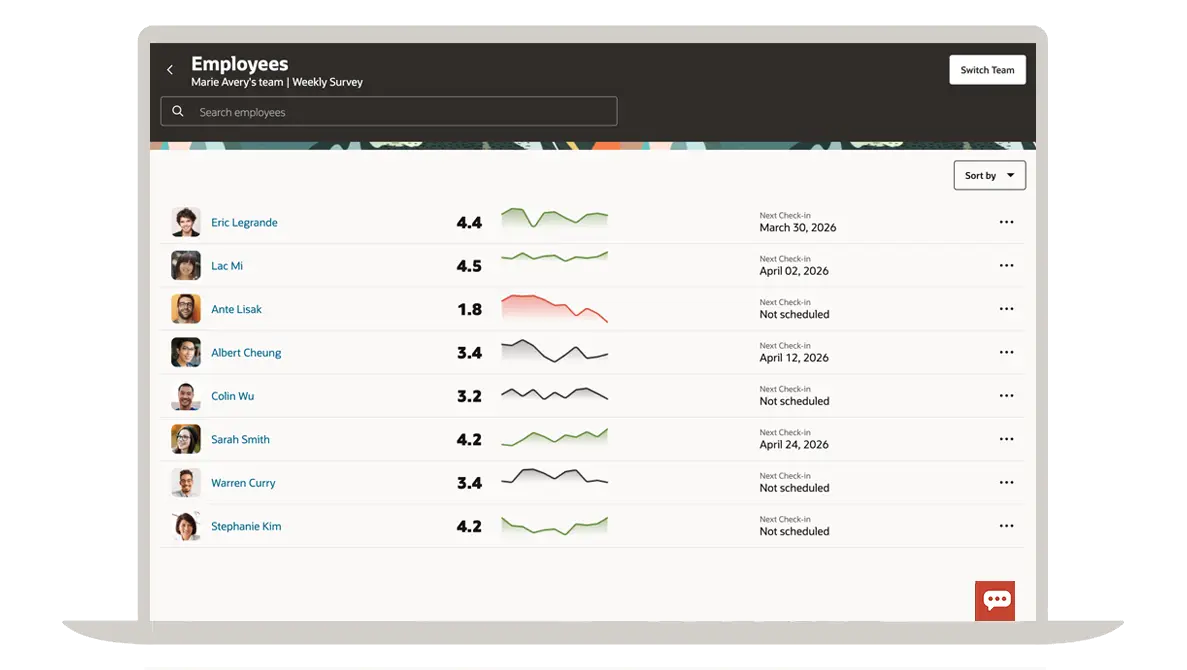The image size is (1187, 670).
Task: Open the three-dot menu for Colin Wu
Action: point(1006,396)
